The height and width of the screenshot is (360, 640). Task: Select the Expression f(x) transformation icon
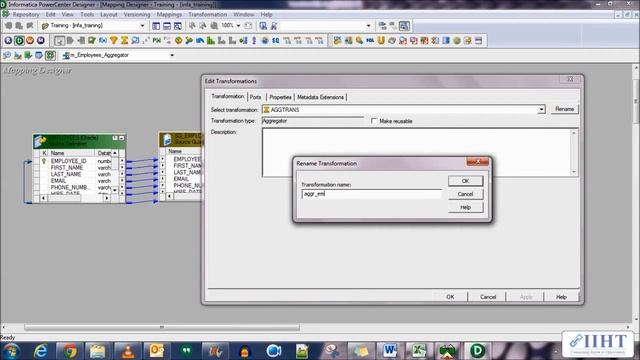tap(103, 40)
